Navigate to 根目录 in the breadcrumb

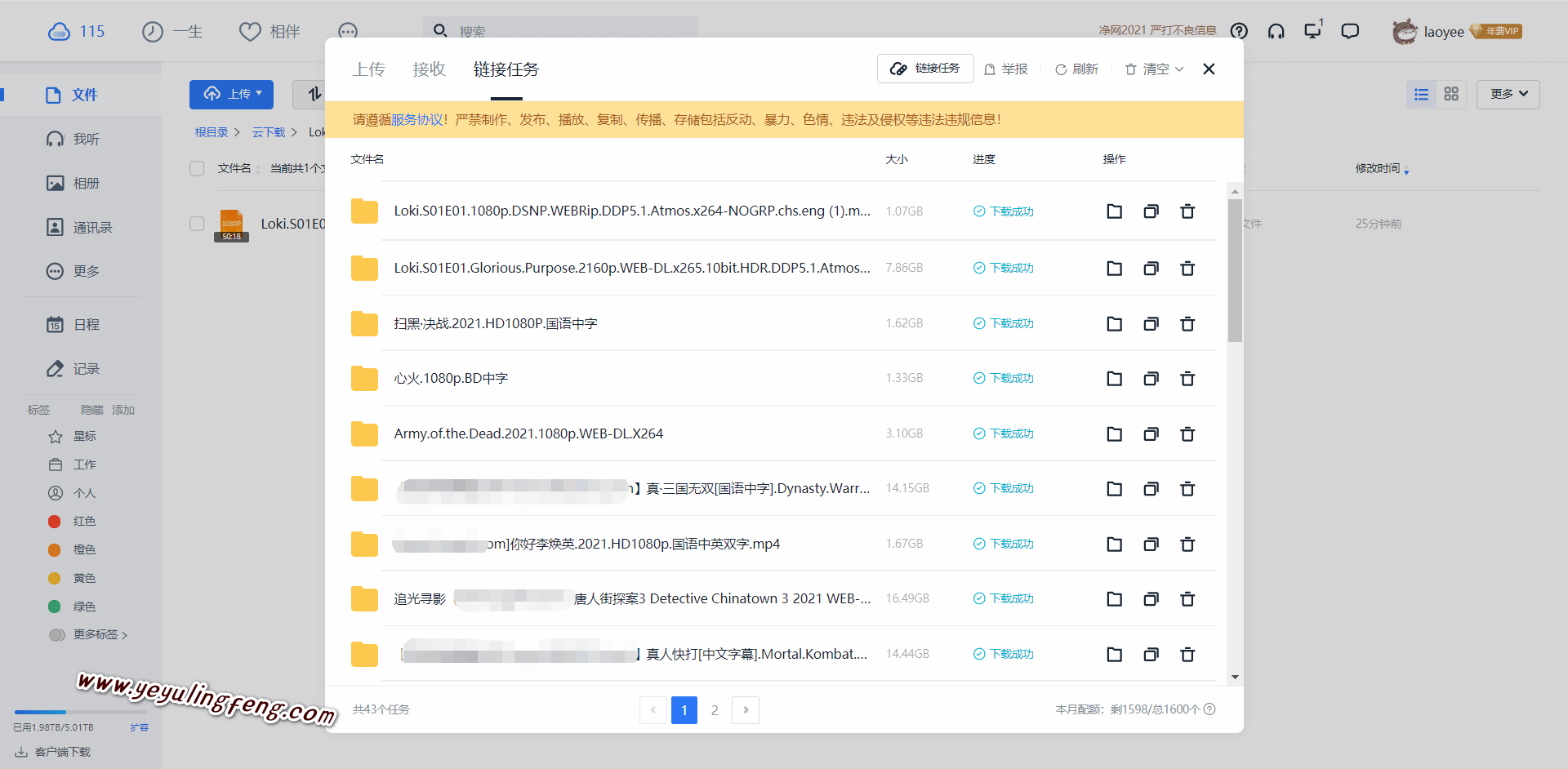pyautogui.click(x=212, y=132)
